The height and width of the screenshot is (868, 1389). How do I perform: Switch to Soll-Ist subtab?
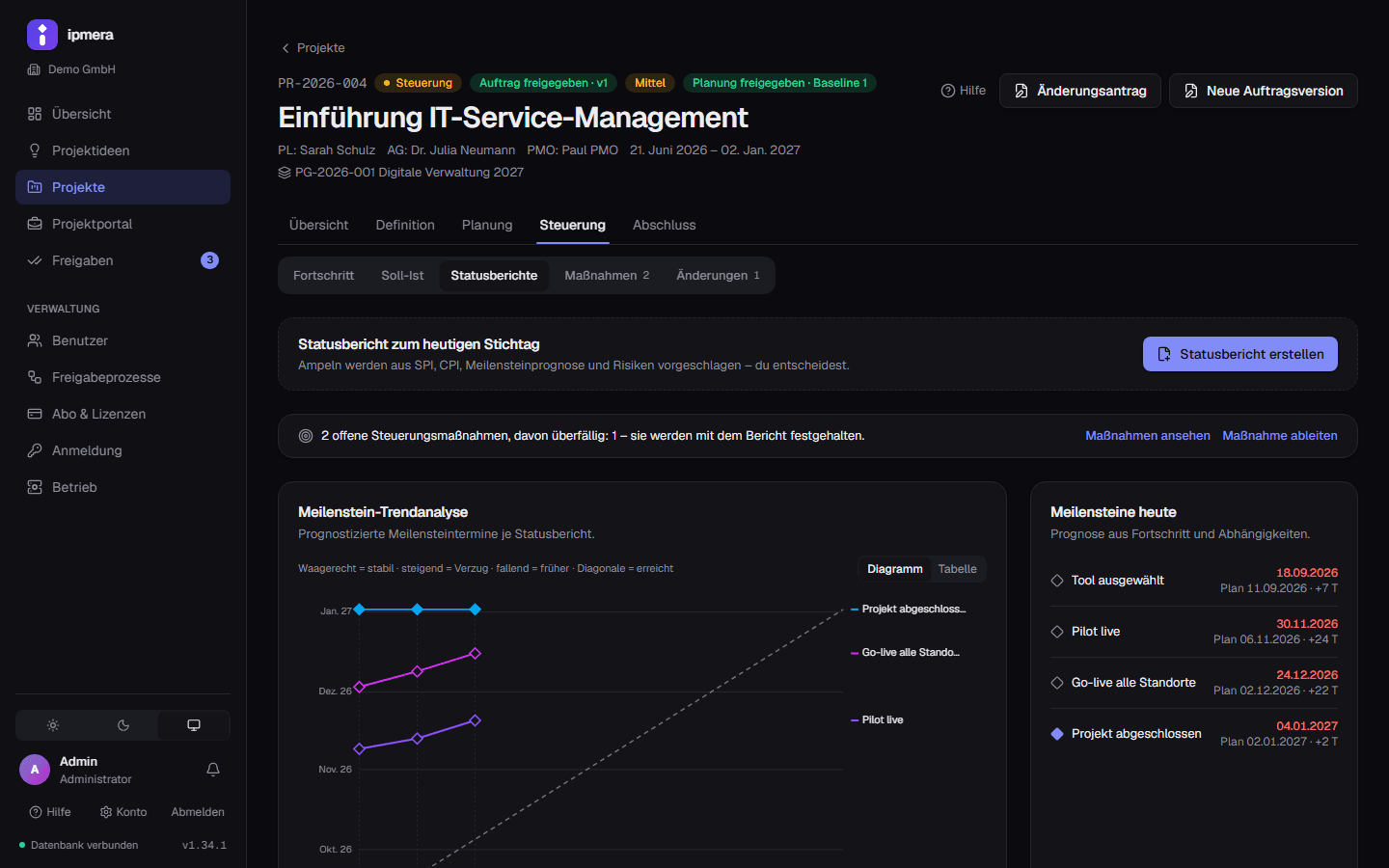(402, 276)
